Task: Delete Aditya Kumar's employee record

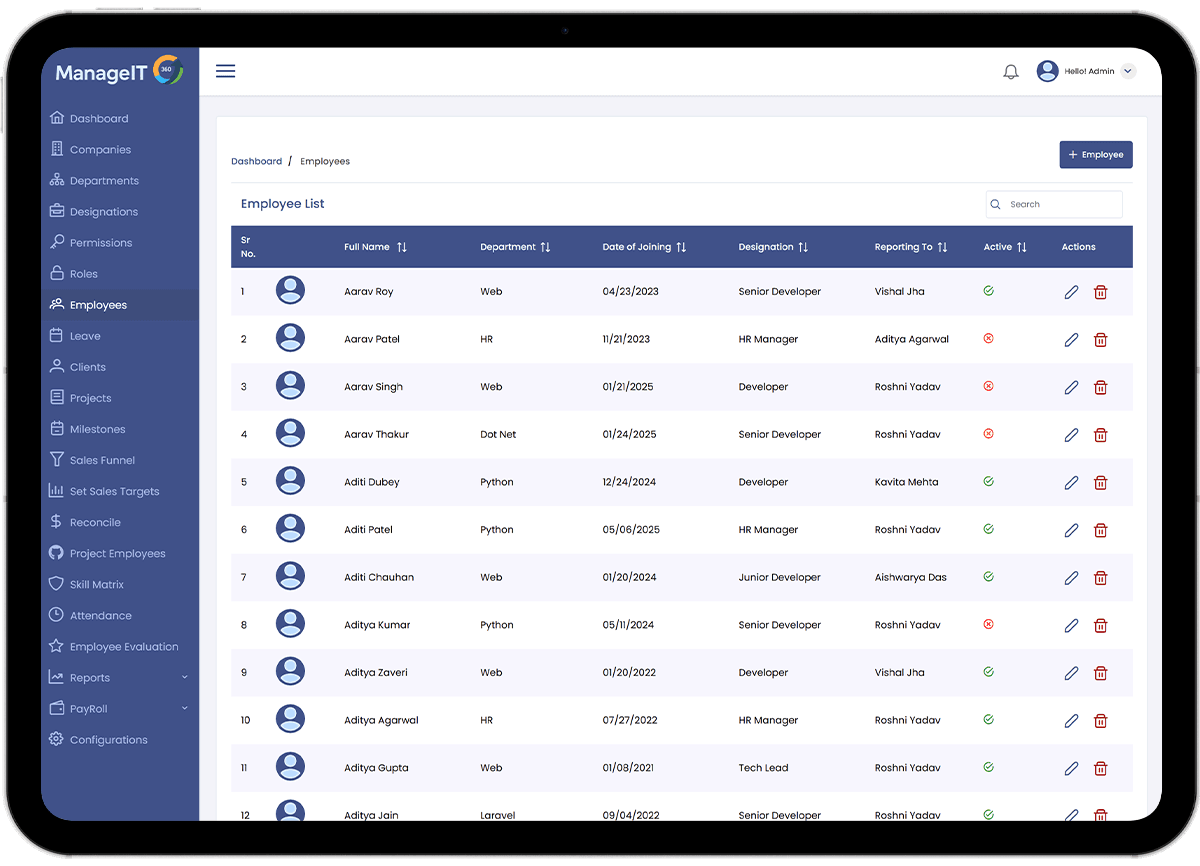Action: 1100,625
